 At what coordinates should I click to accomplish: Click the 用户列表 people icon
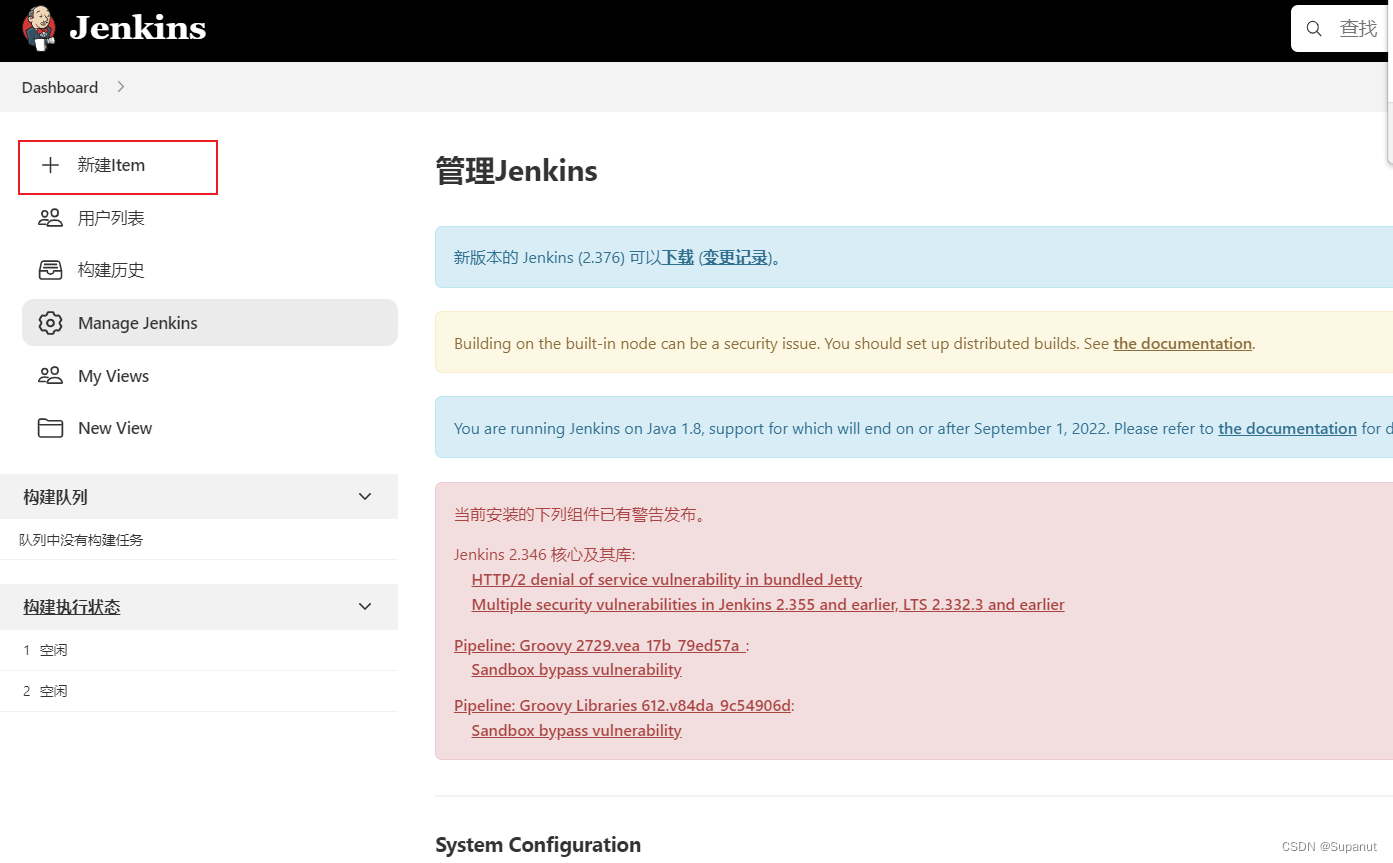pos(50,217)
